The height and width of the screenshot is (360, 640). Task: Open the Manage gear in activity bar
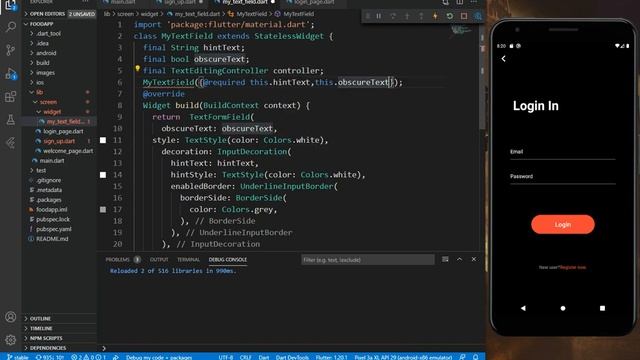(11, 340)
